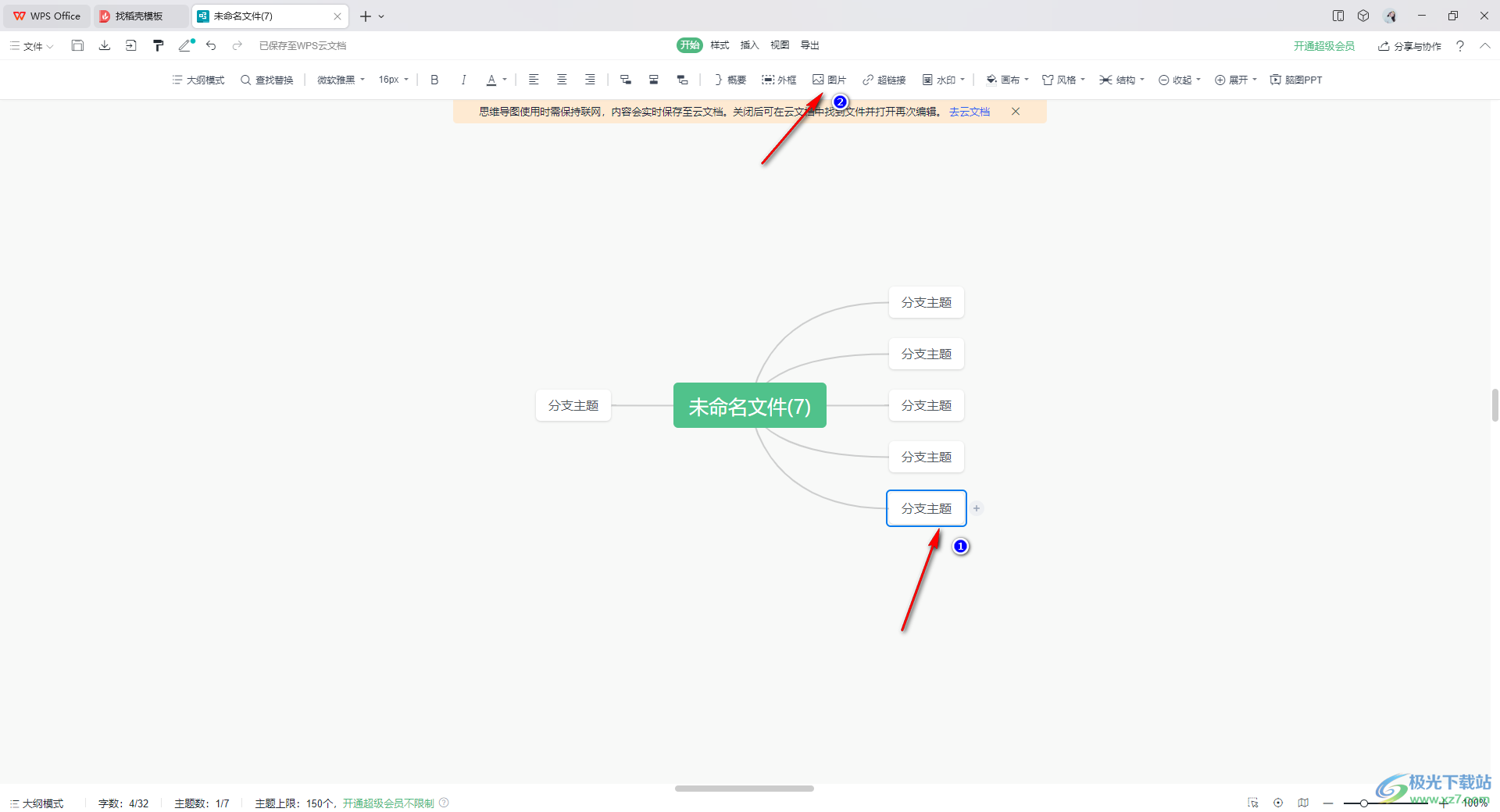Switch to the 样式 tab
The image size is (1500, 812).
click(x=720, y=45)
